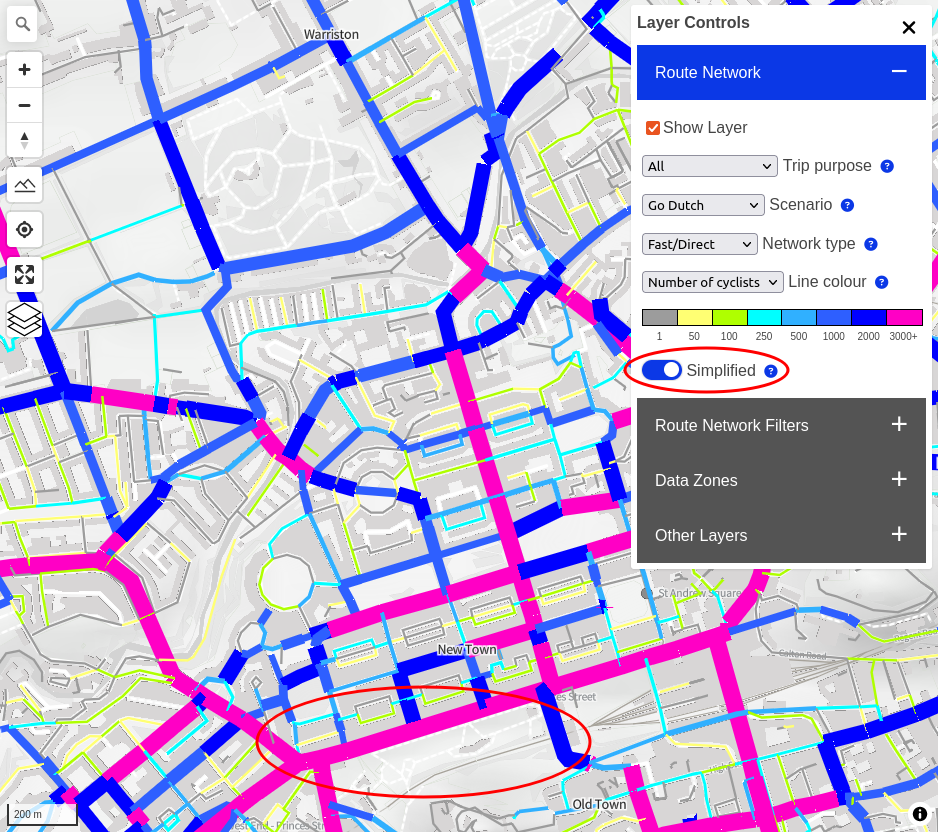938x832 pixels.
Task: Click the geolocate target icon
Action: pyautogui.click(x=24, y=229)
